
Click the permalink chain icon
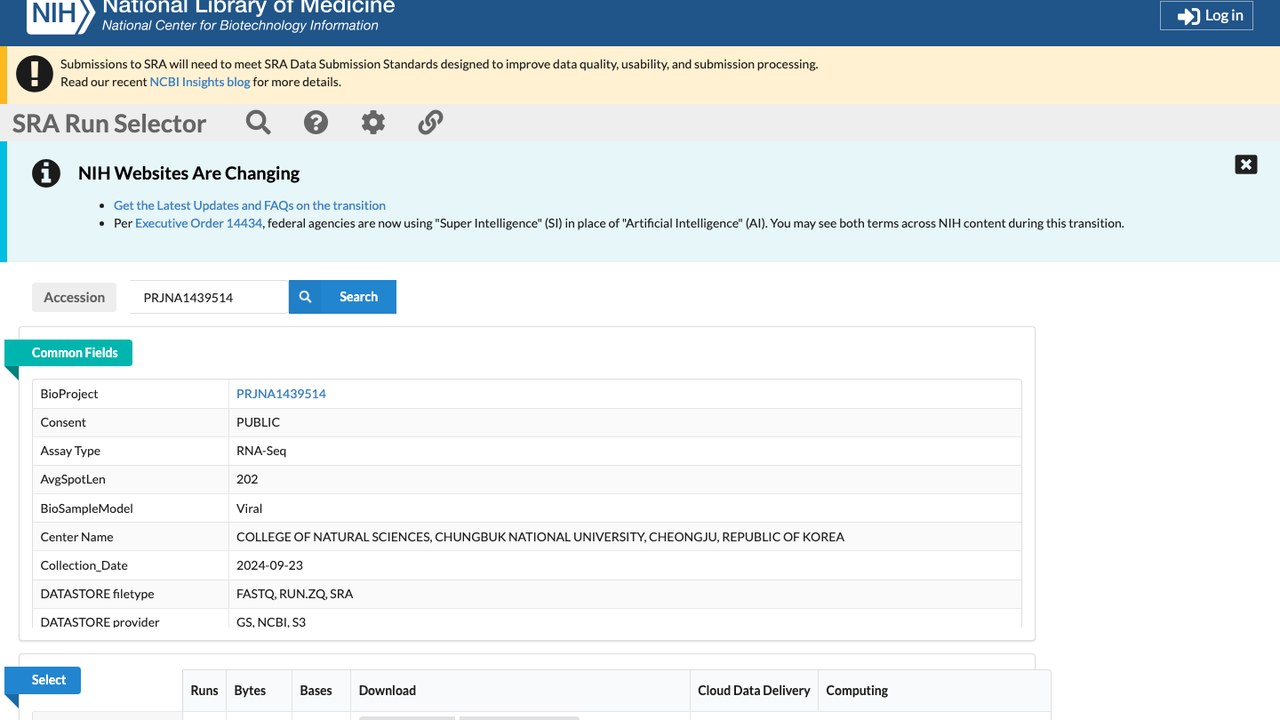click(430, 122)
